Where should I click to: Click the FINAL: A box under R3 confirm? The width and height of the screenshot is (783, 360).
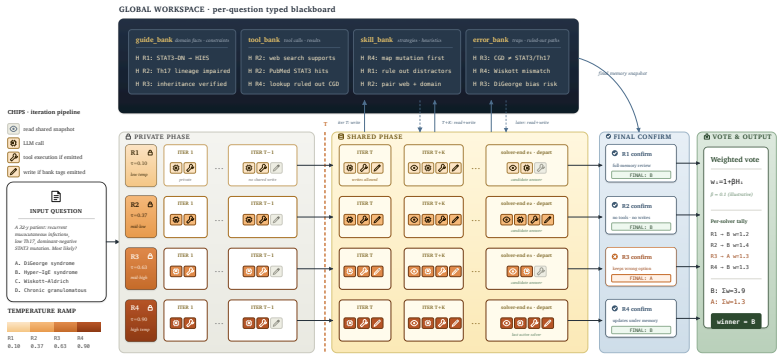(641, 279)
